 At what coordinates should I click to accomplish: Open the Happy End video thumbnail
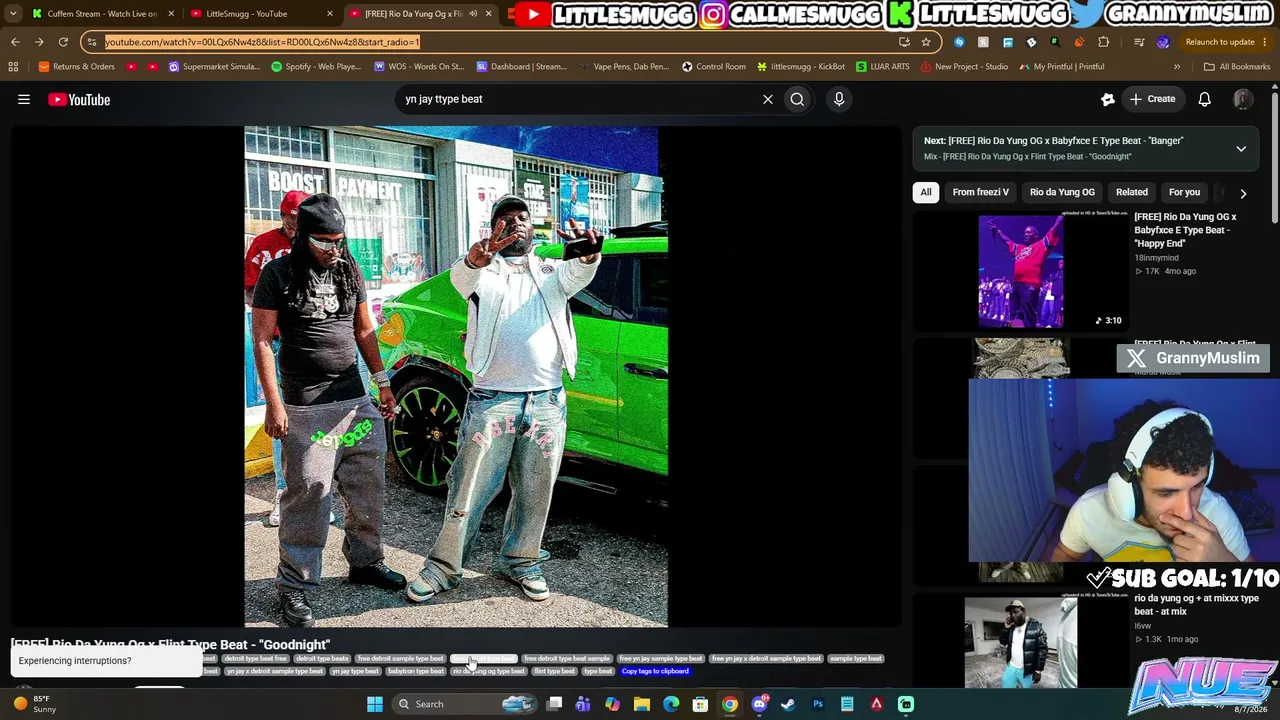1021,271
